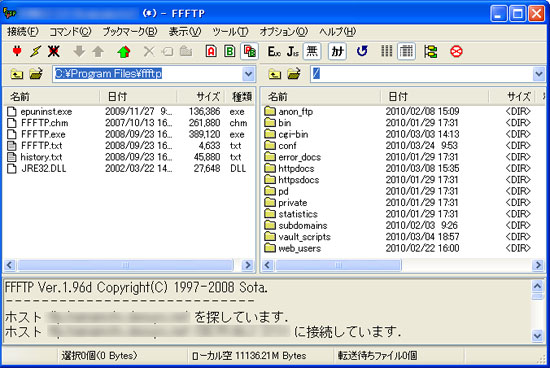Click the grey X Delete icon

point(149,52)
